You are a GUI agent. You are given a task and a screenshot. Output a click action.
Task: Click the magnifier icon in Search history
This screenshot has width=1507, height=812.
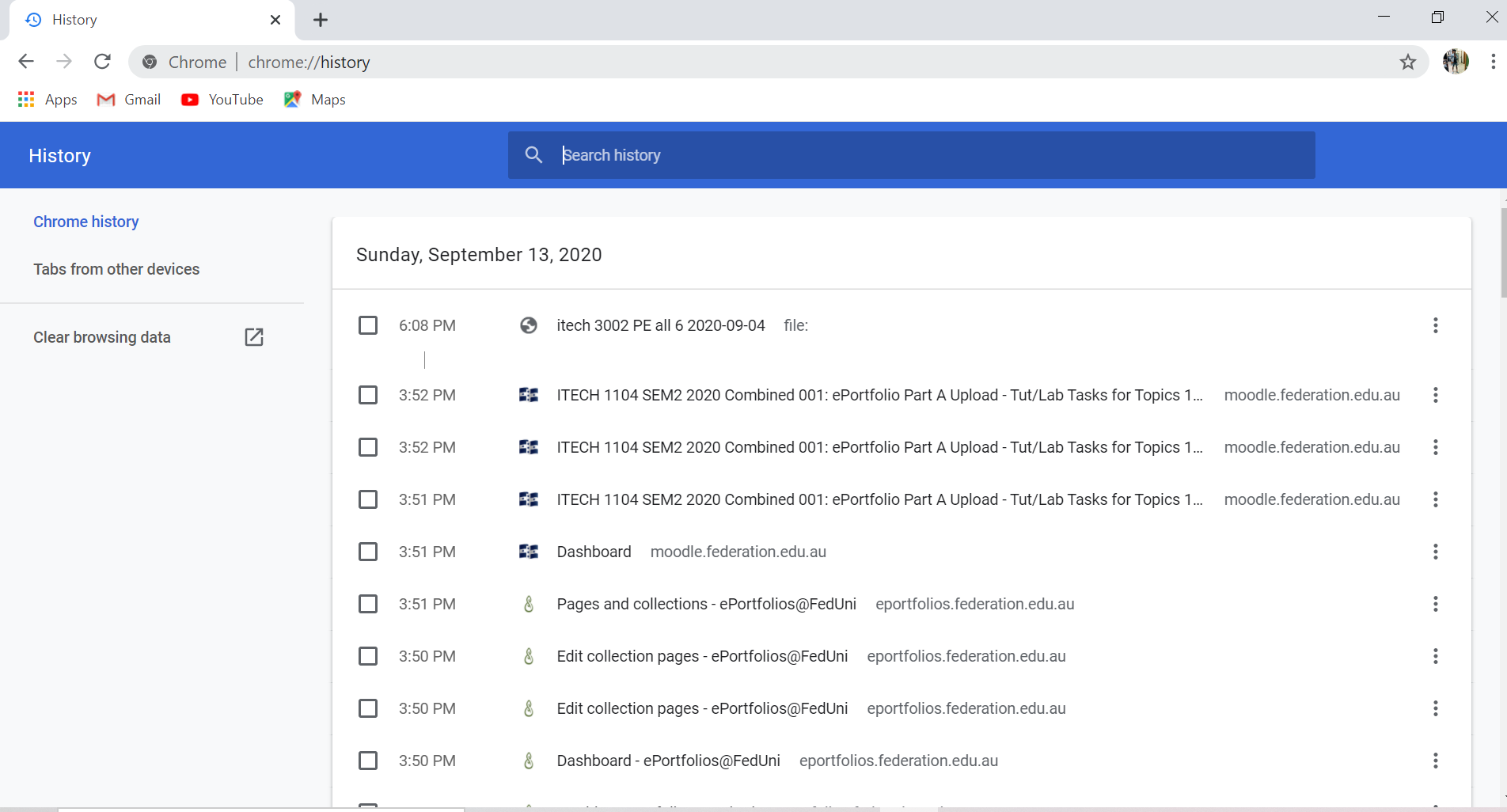coord(534,155)
